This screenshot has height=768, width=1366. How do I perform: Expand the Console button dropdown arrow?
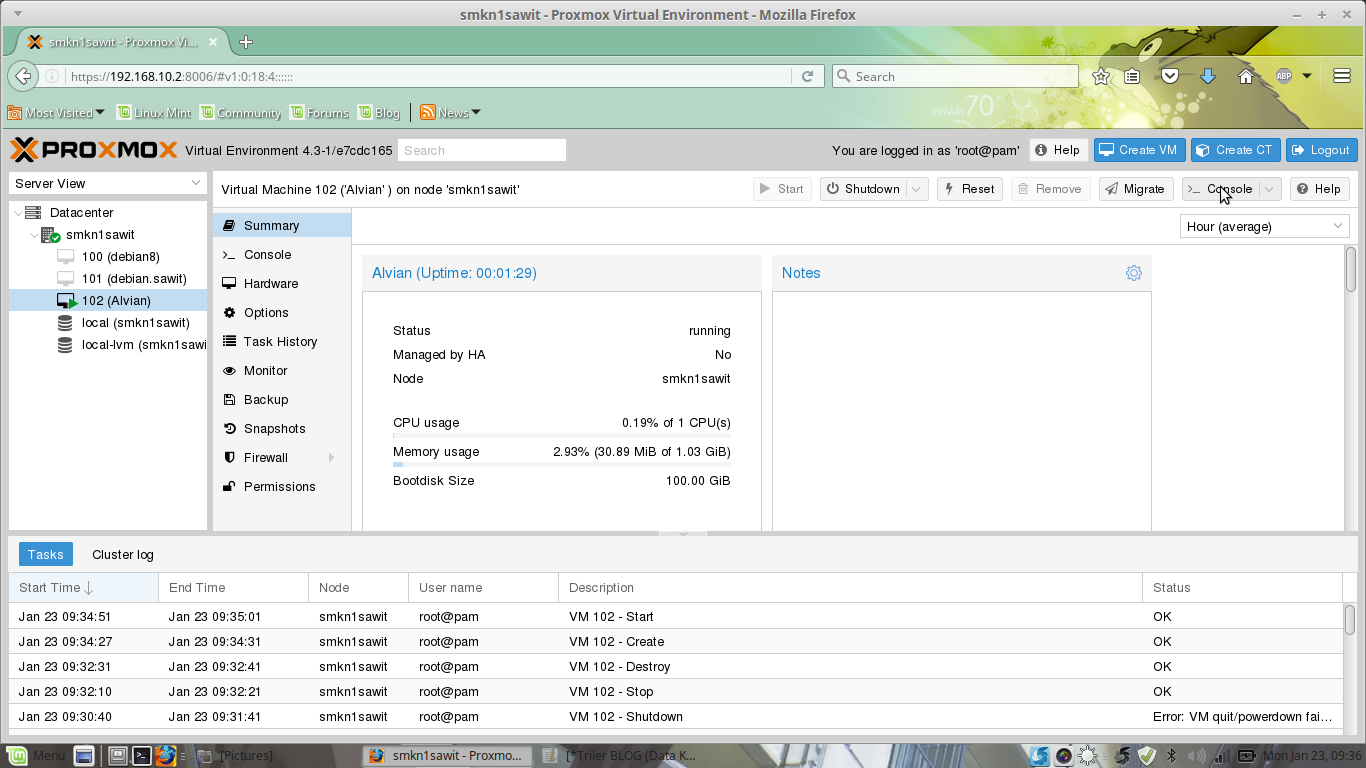(1269, 189)
